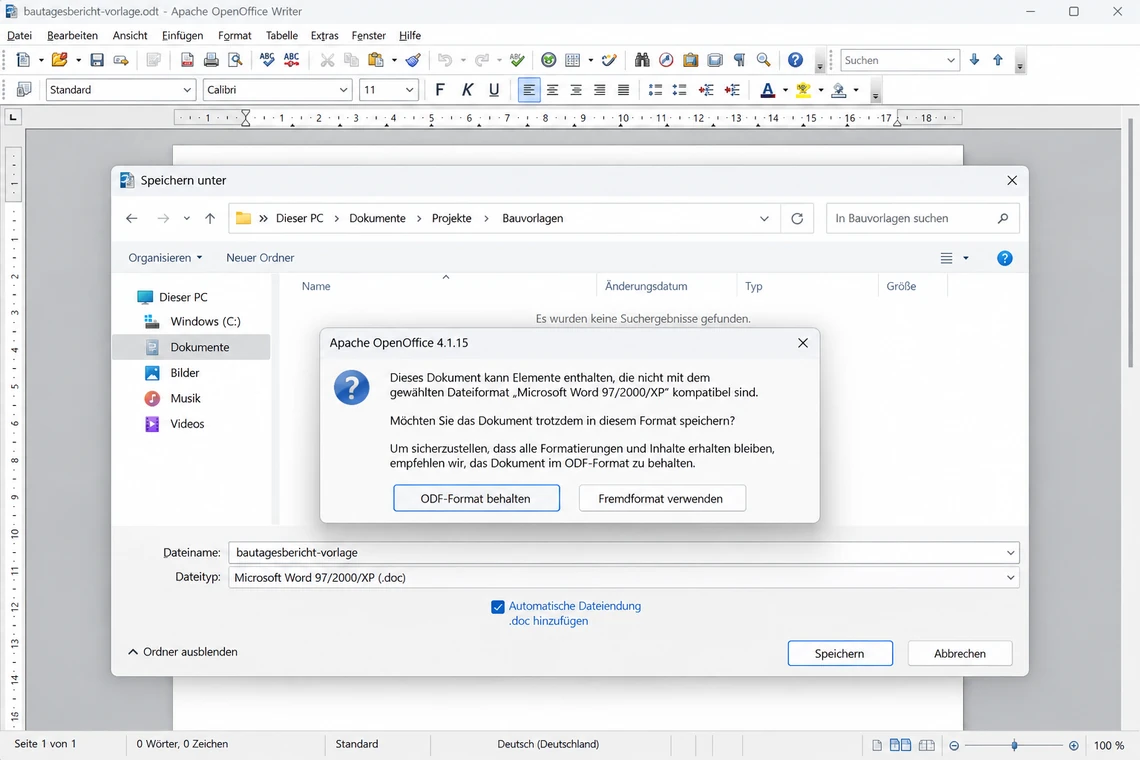
Task: Choose Fremdformat verwenden button
Action: click(662, 498)
